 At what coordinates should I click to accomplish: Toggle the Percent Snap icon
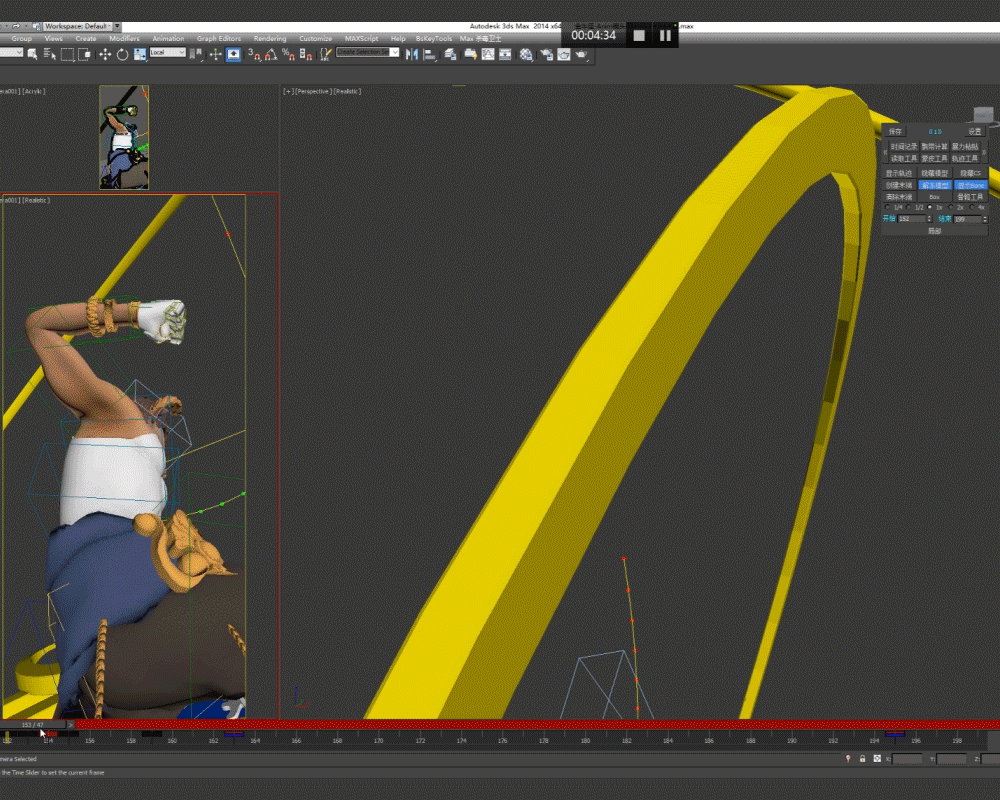point(288,54)
